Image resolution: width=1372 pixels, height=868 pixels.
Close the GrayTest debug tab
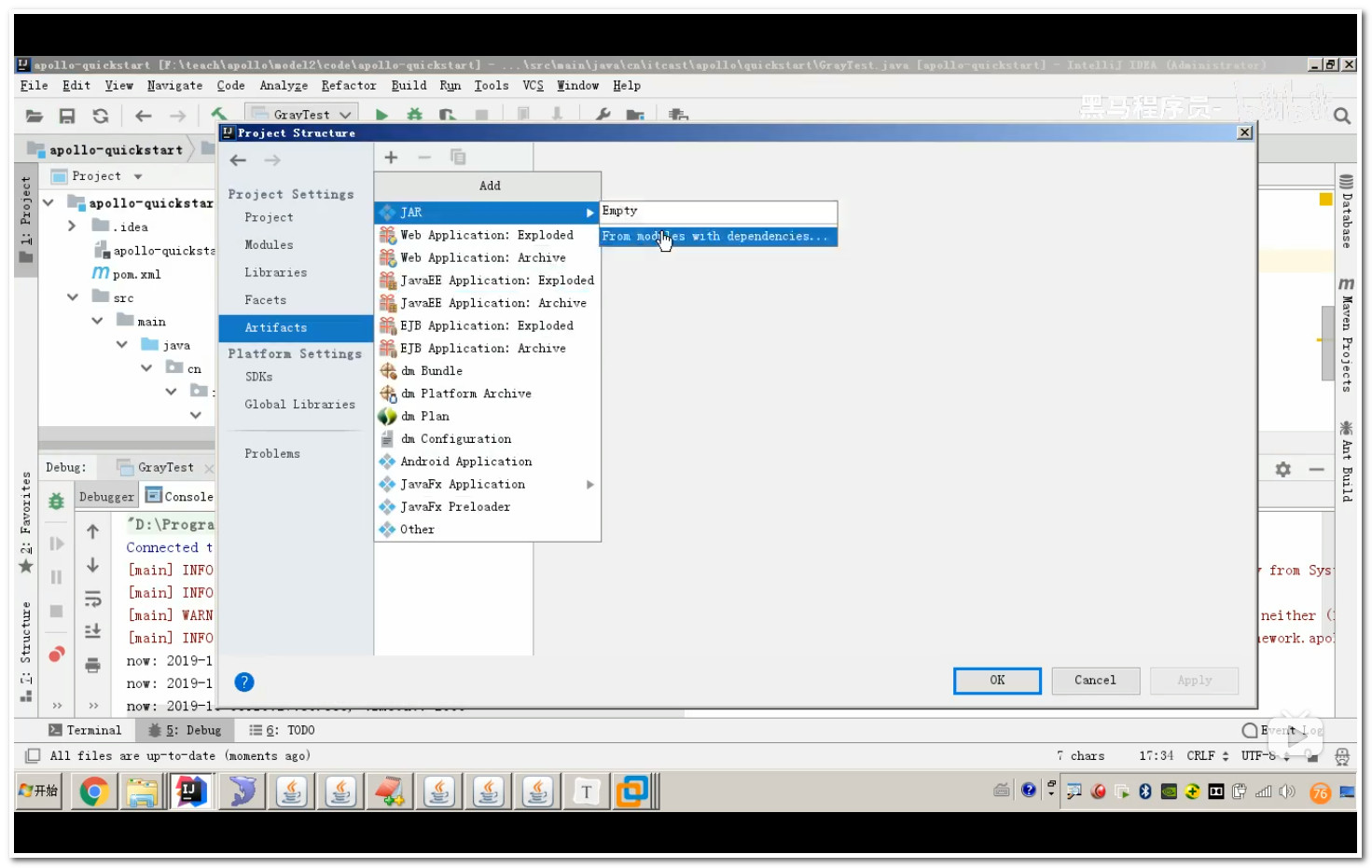[209, 468]
